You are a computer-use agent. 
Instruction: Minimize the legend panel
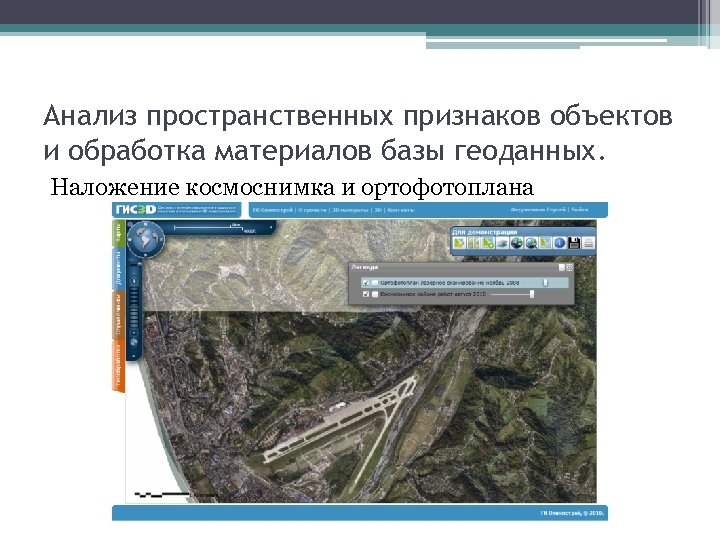coord(561,267)
